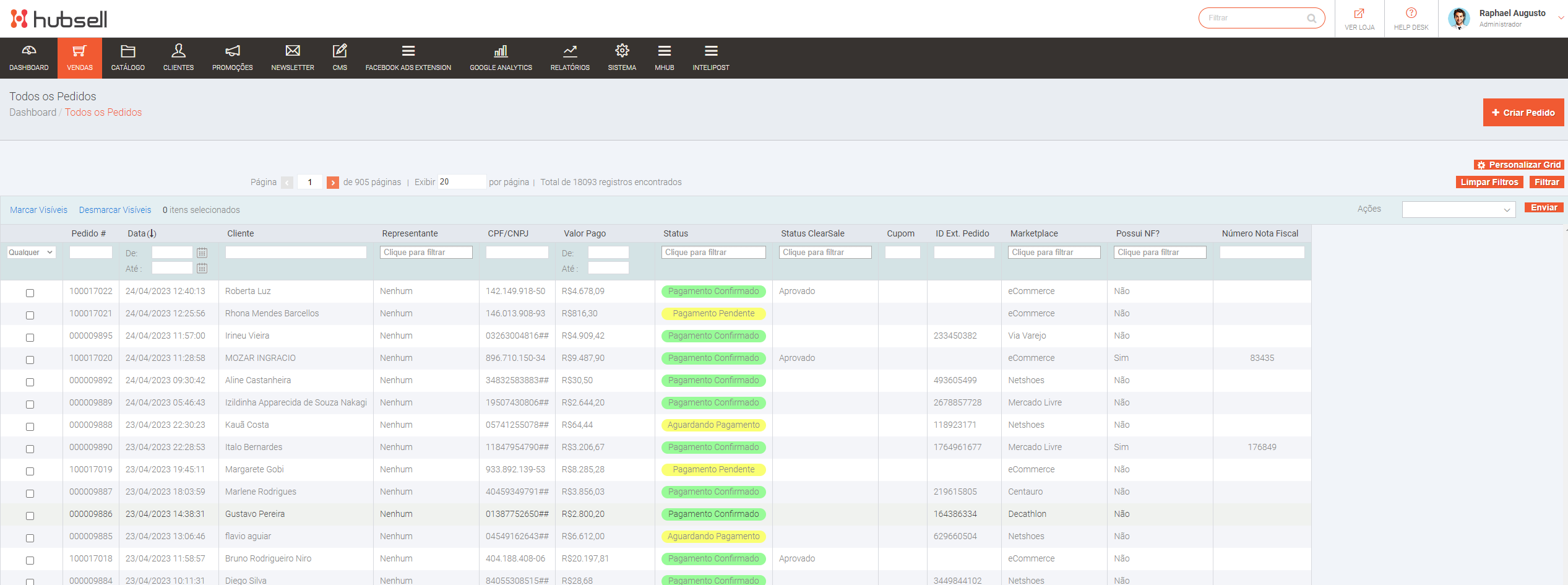Click the Criar Pedido button

click(x=1523, y=113)
